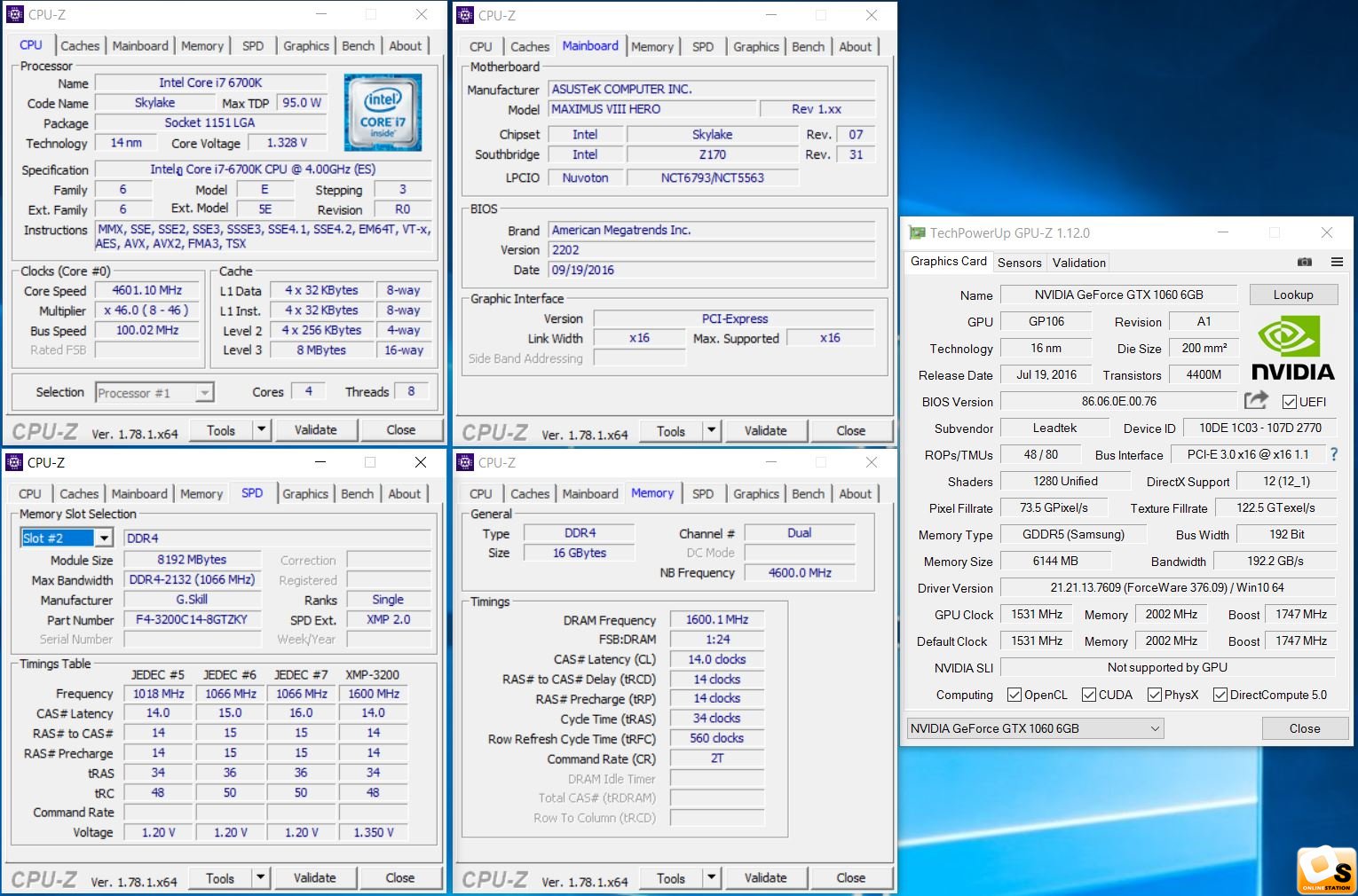Click the Southbridge model value Z170
This screenshot has width=1358, height=896.
(x=713, y=154)
